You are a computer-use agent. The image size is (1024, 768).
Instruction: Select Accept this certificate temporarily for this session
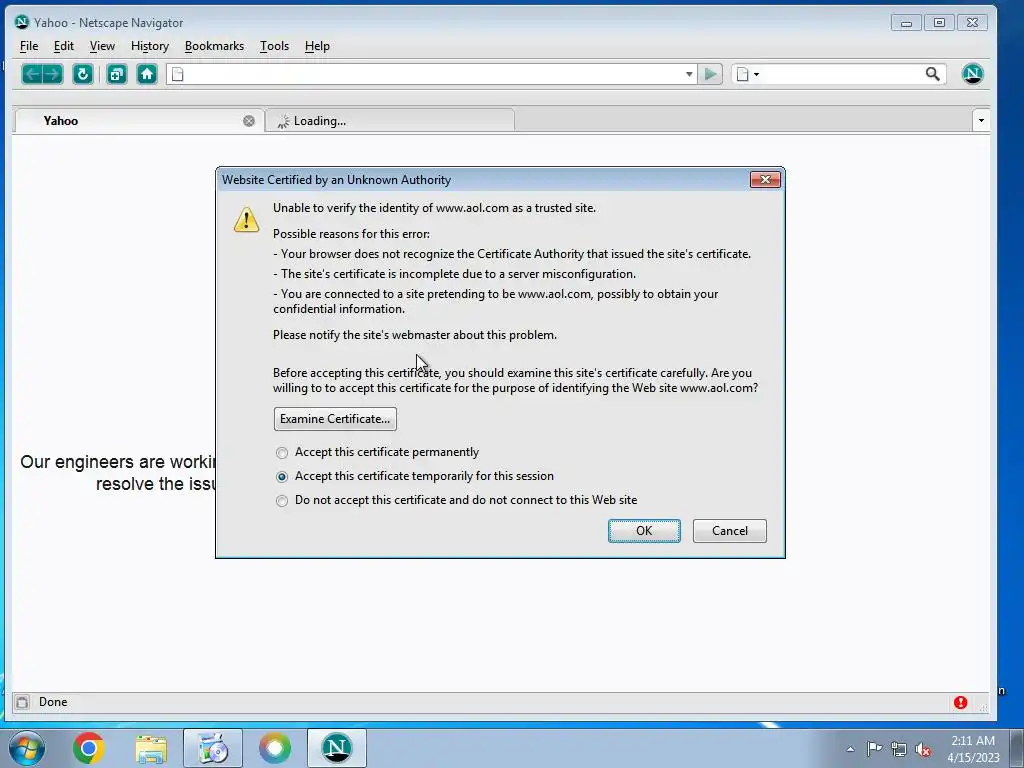point(281,477)
